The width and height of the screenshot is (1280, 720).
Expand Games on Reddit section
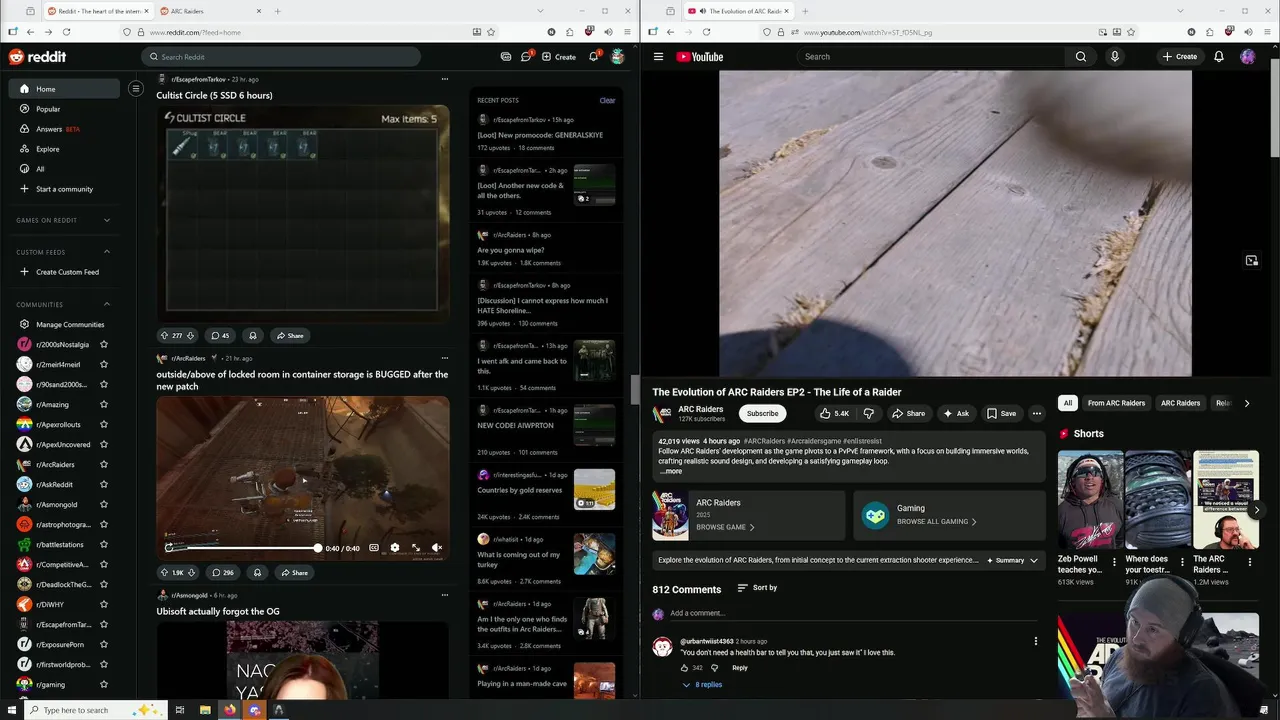[107, 220]
